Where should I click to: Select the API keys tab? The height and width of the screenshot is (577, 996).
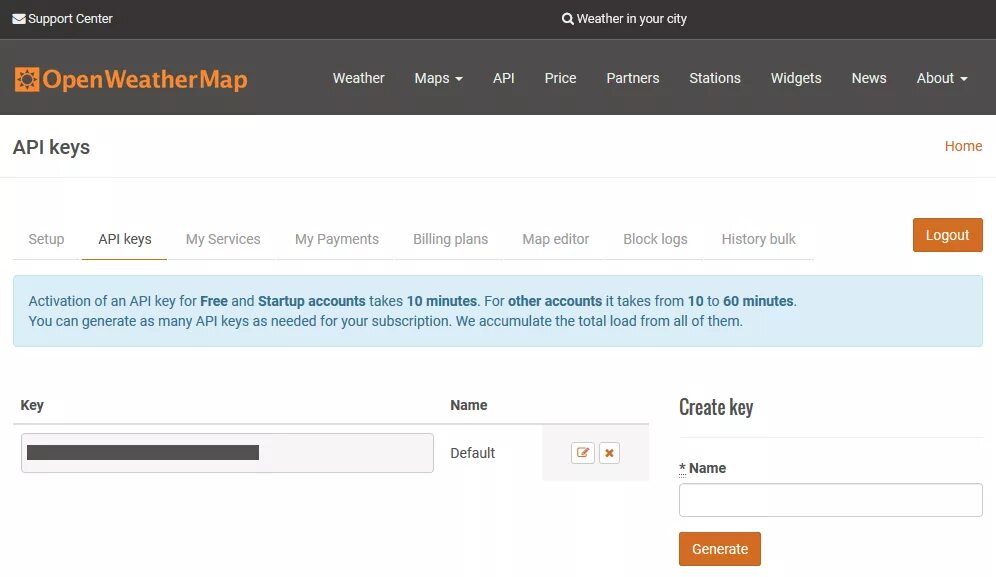pos(124,239)
